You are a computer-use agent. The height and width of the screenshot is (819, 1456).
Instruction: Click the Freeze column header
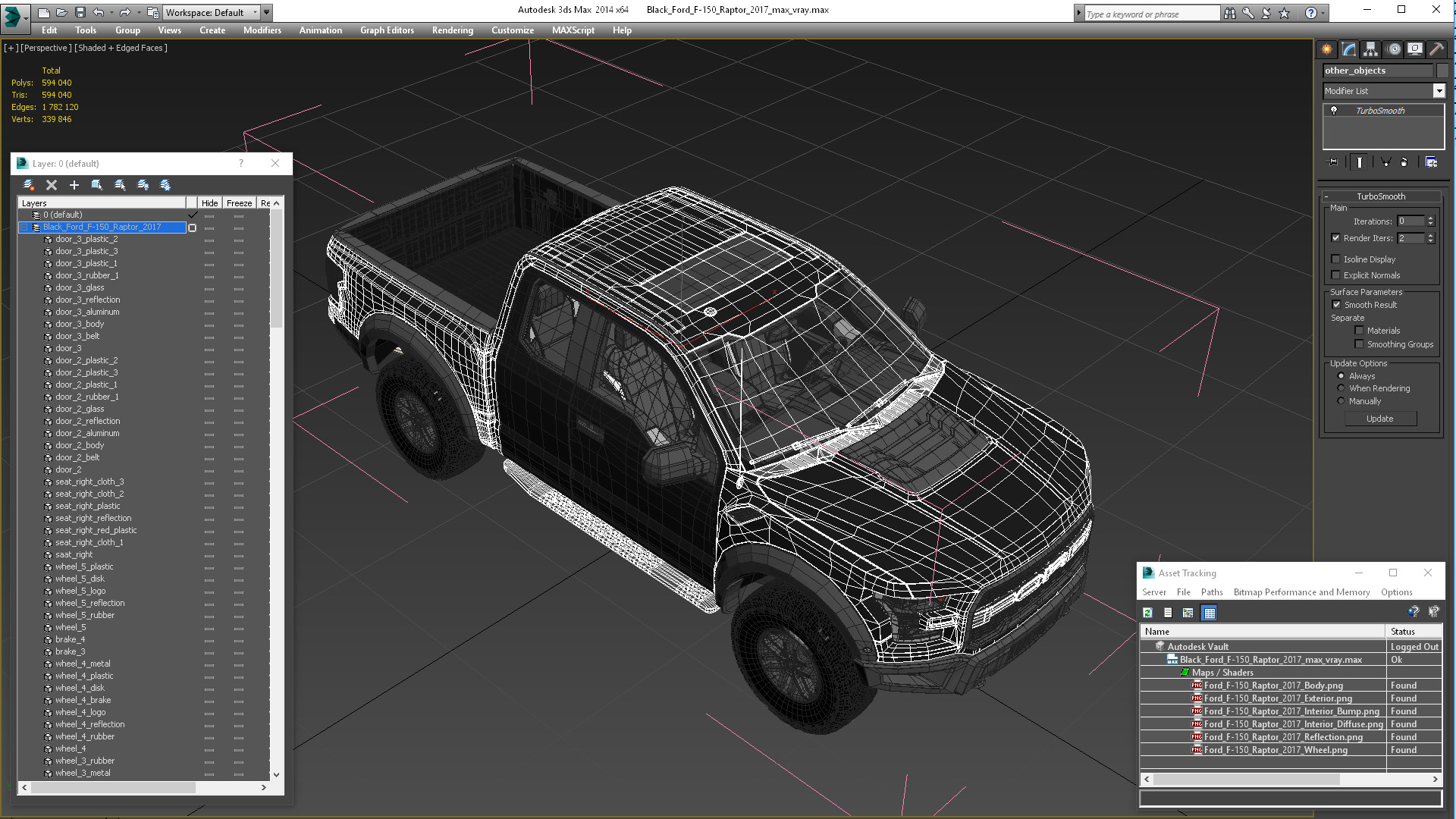[240, 203]
